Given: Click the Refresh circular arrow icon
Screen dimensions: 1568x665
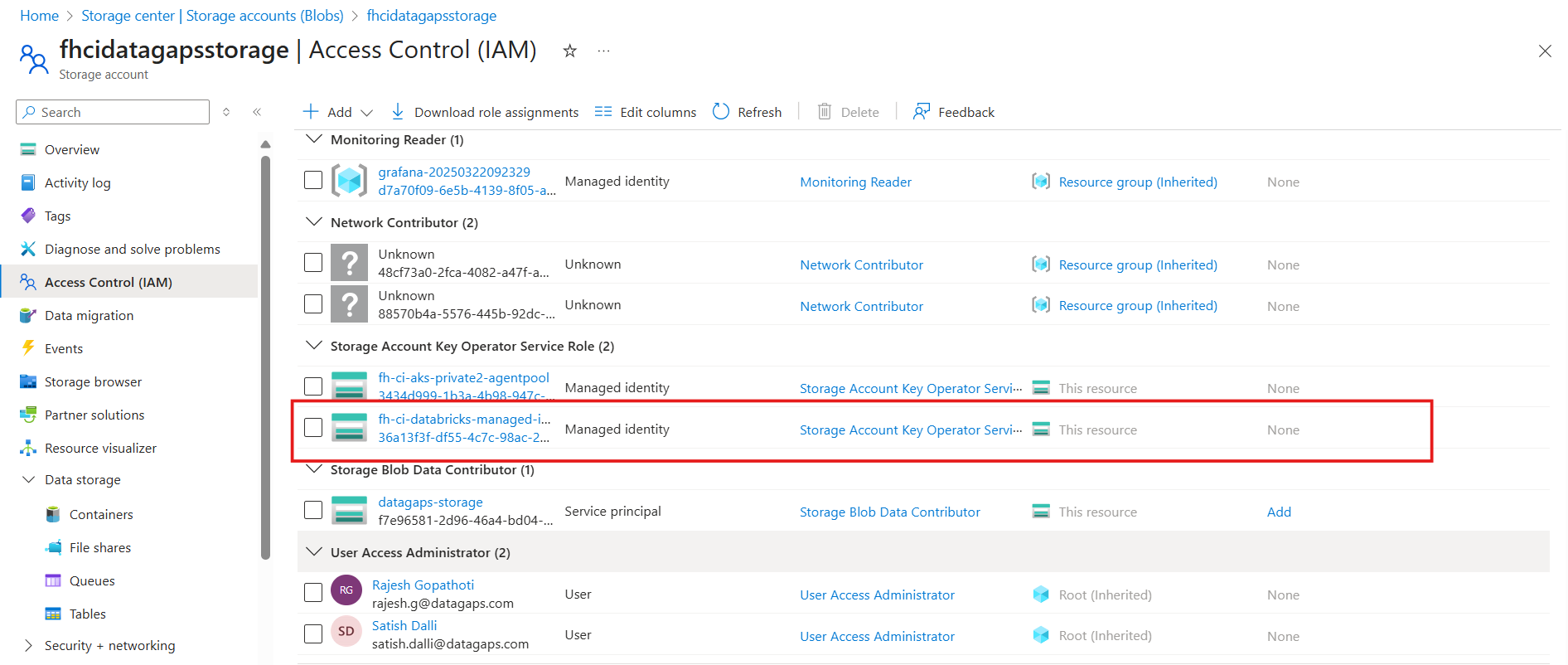Looking at the screenshot, I should 721,111.
